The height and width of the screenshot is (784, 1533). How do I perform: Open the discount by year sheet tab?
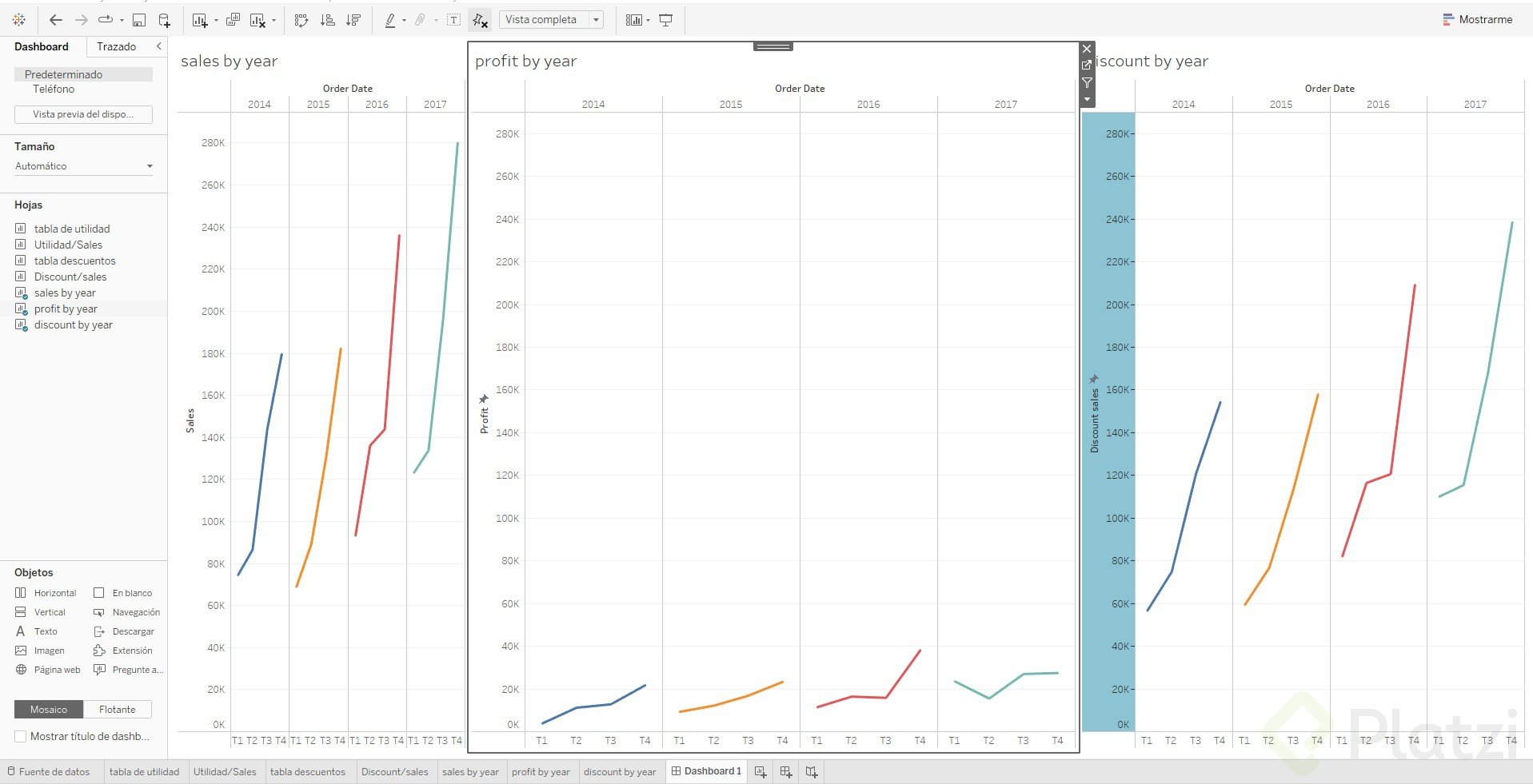620,772
